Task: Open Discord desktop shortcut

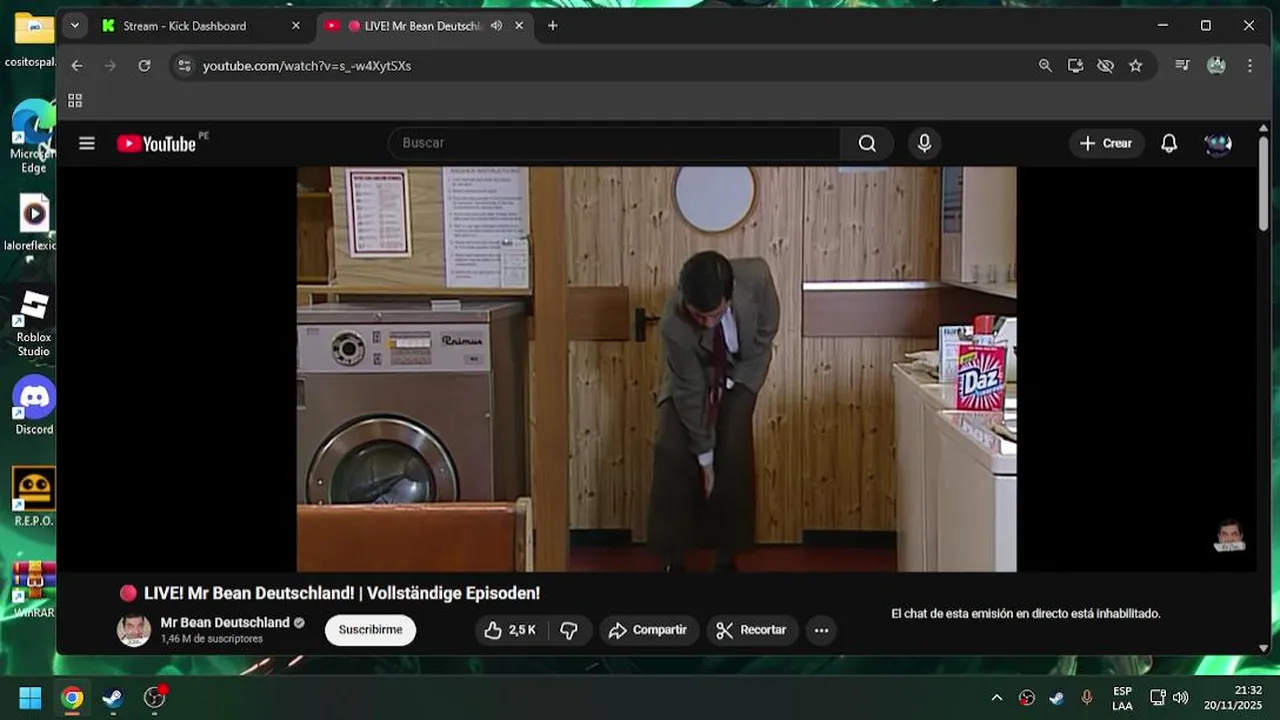Action: click(34, 405)
